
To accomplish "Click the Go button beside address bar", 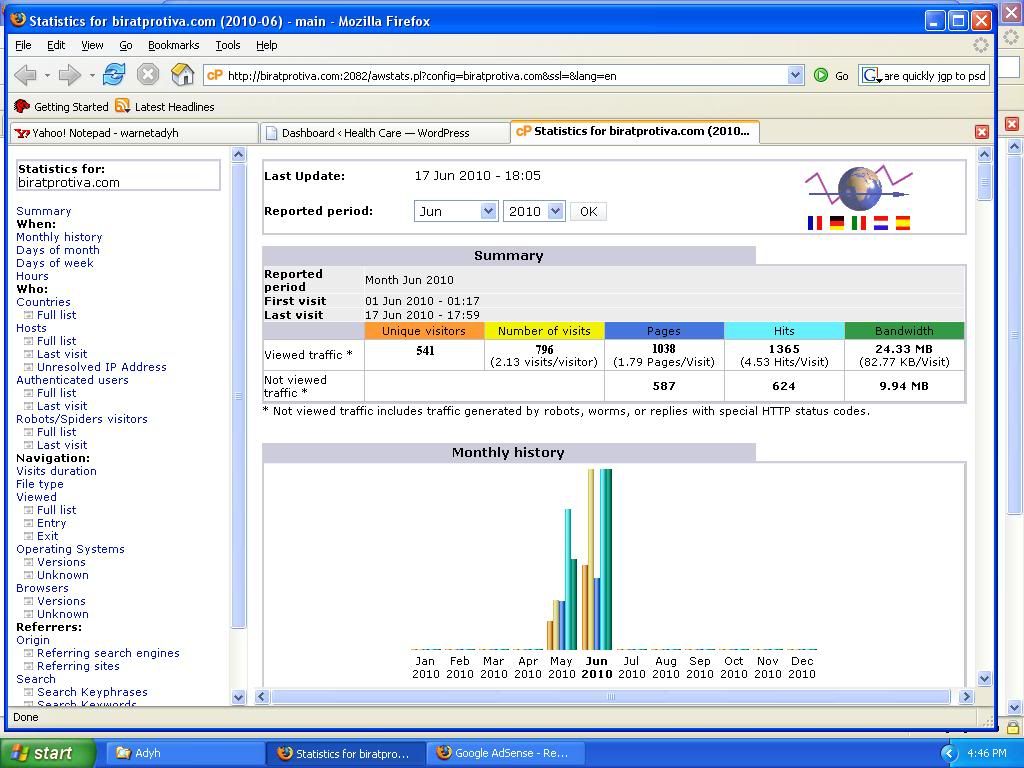I will point(831,75).
